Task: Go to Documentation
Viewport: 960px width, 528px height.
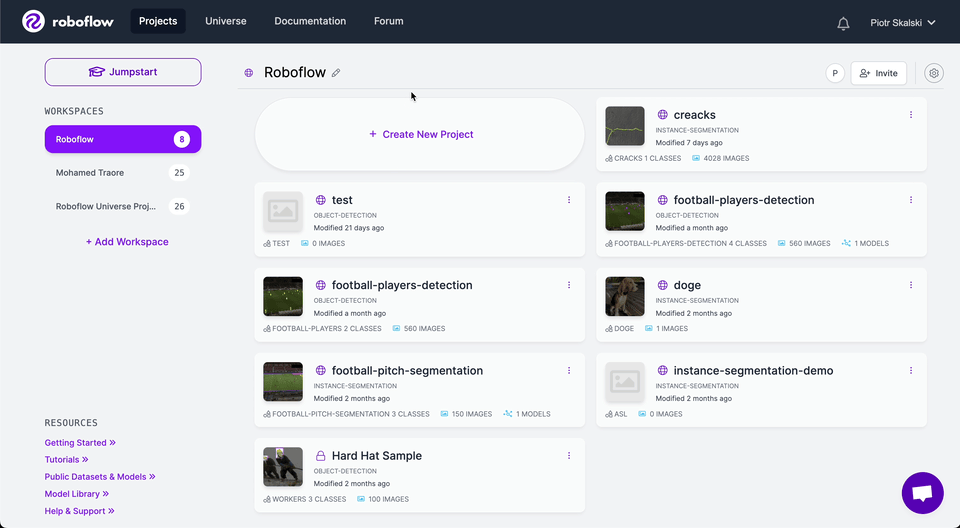Action: click(x=310, y=21)
